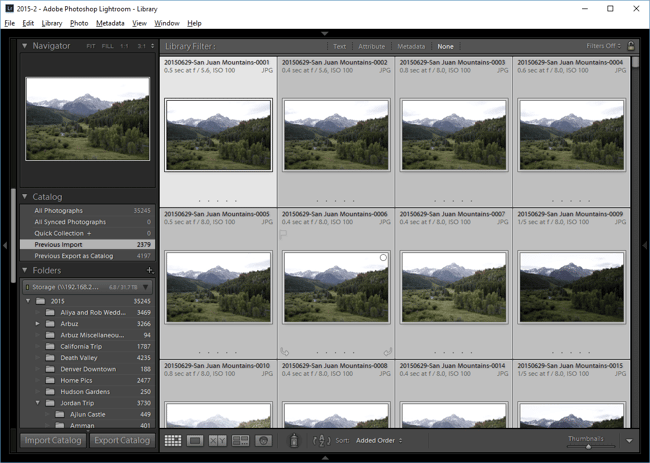Viewport: 650px width, 463px height.
Task: Set Navigator zoom to FILL
Action: click(107, 46)
